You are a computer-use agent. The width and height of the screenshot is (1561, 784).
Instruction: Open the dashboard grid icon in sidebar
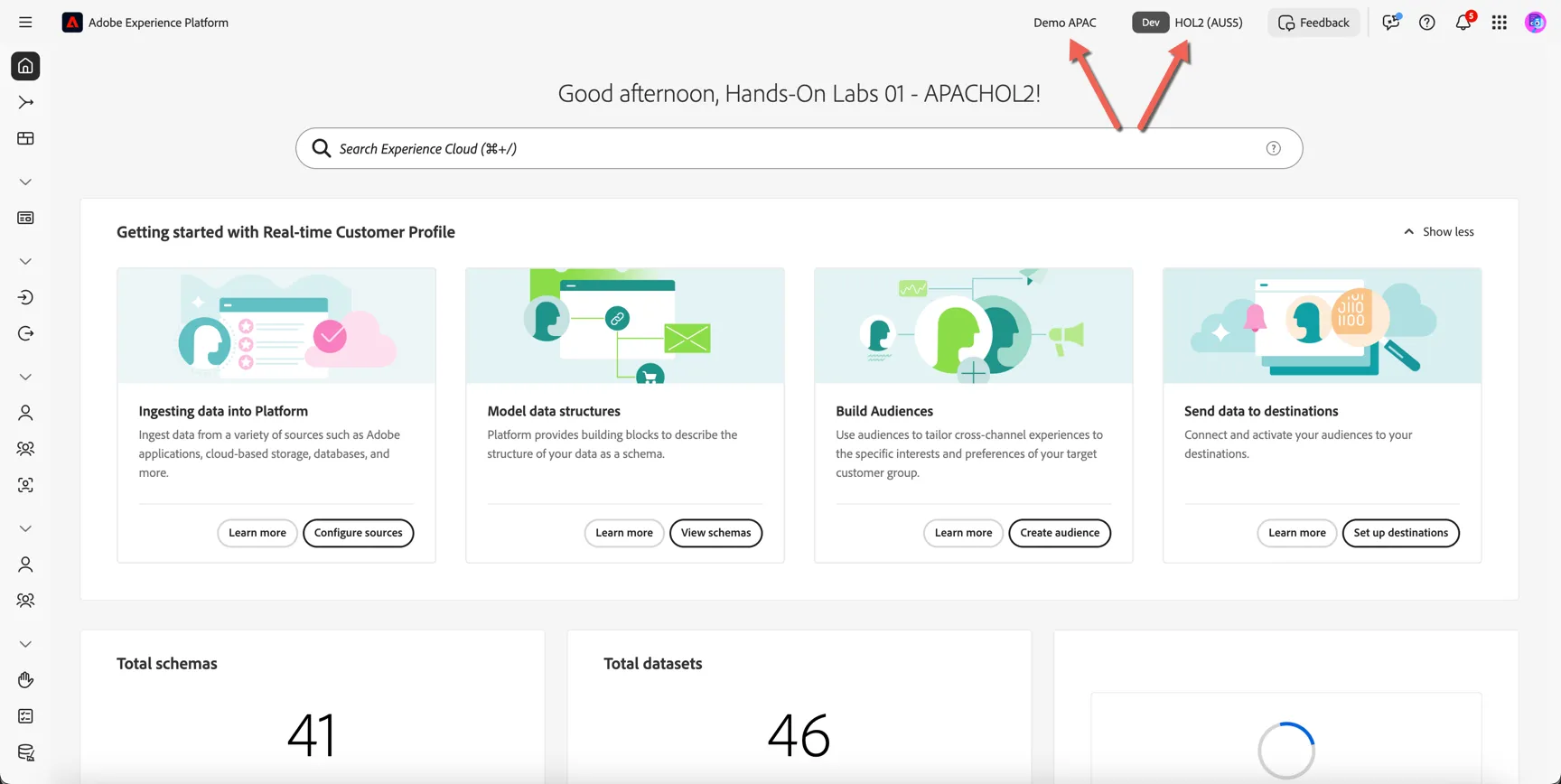tap(25, 138)
